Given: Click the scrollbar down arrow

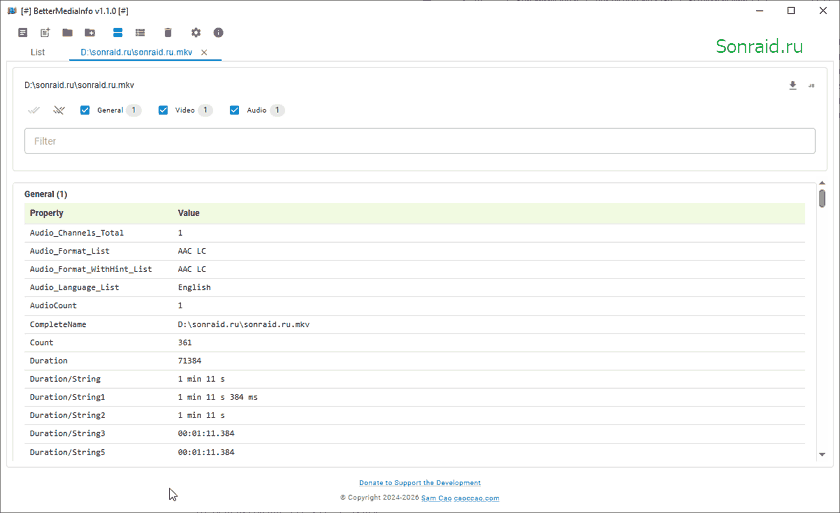Looking at the screenshot, I should (x=822, y=455).
